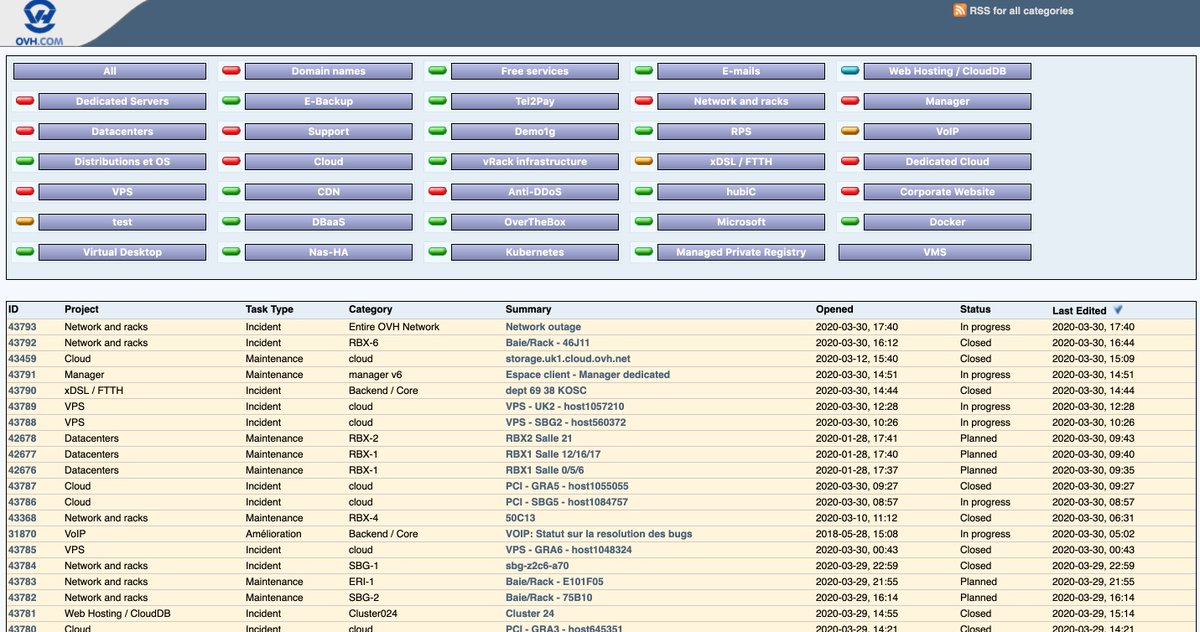The height and width of the screenshot is (632, 1200).
Task: Click red status pill beside VPS category
Action: coord(25,191)
